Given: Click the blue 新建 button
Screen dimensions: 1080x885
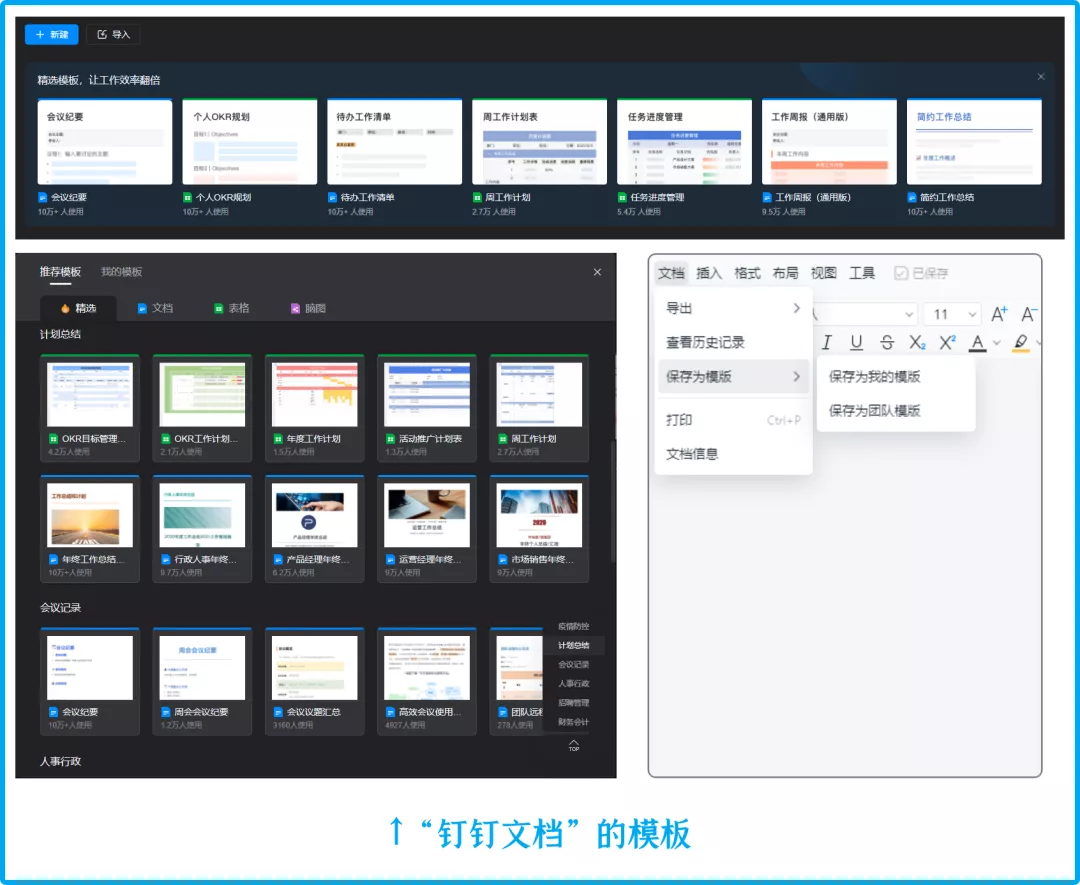Looking at the screenshot, I should (52, 34).
